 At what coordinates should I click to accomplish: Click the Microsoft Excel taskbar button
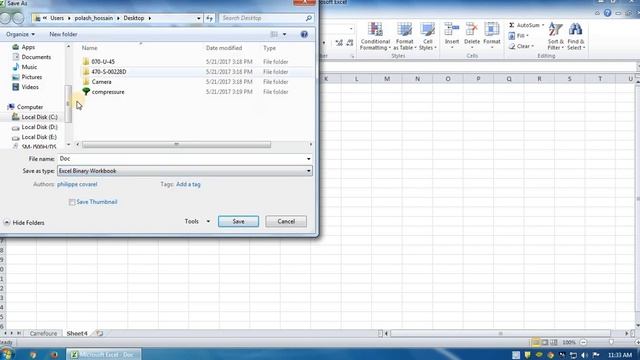coord(104,355)
